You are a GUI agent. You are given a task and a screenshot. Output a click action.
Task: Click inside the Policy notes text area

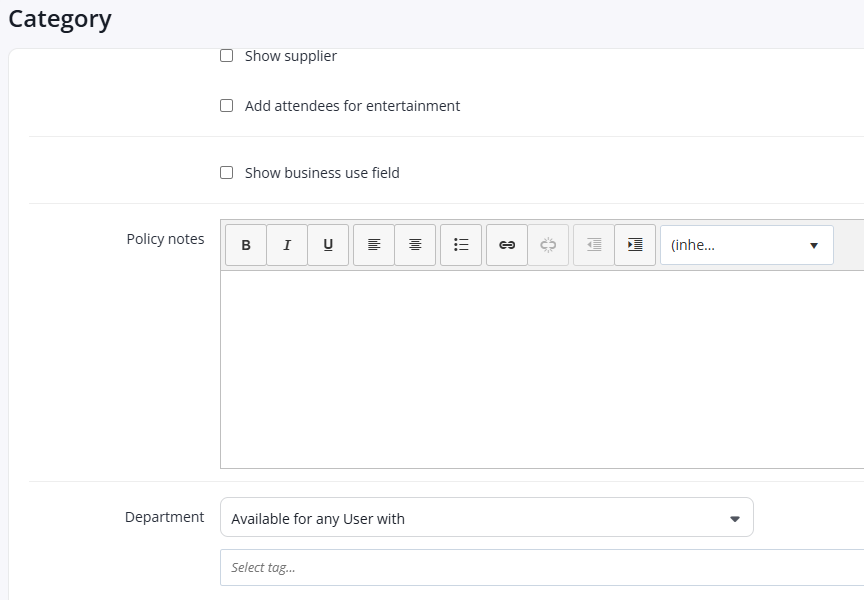click(542, 369)
